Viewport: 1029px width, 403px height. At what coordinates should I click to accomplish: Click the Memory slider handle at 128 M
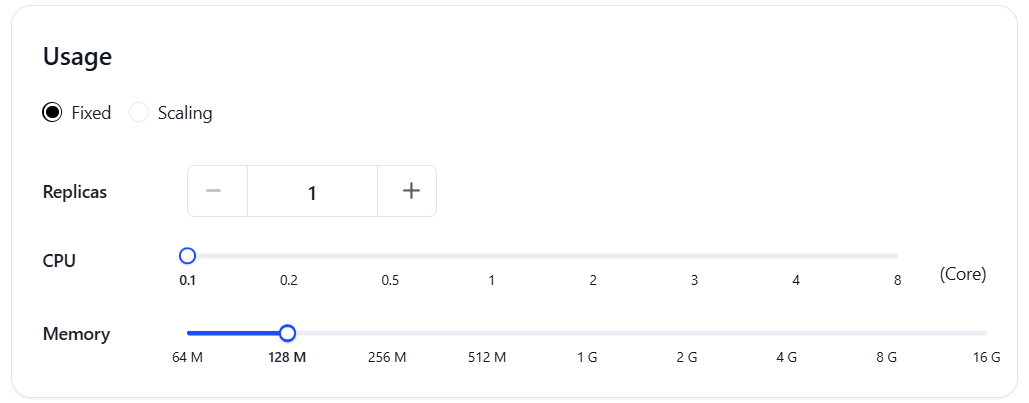click(x=287, y=333)
